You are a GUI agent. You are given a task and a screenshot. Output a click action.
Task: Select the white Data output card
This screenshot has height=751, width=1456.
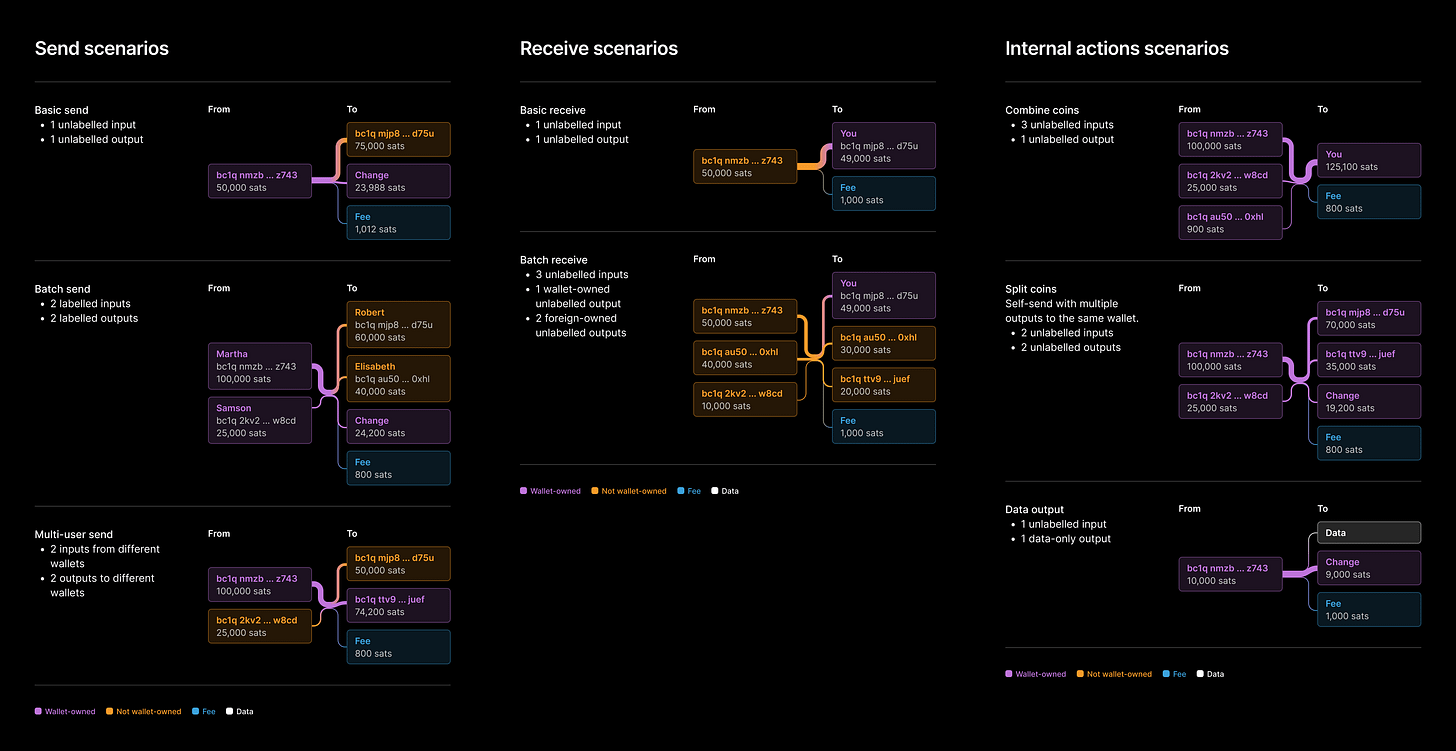pyautogui.click(x=1369, y=533)
